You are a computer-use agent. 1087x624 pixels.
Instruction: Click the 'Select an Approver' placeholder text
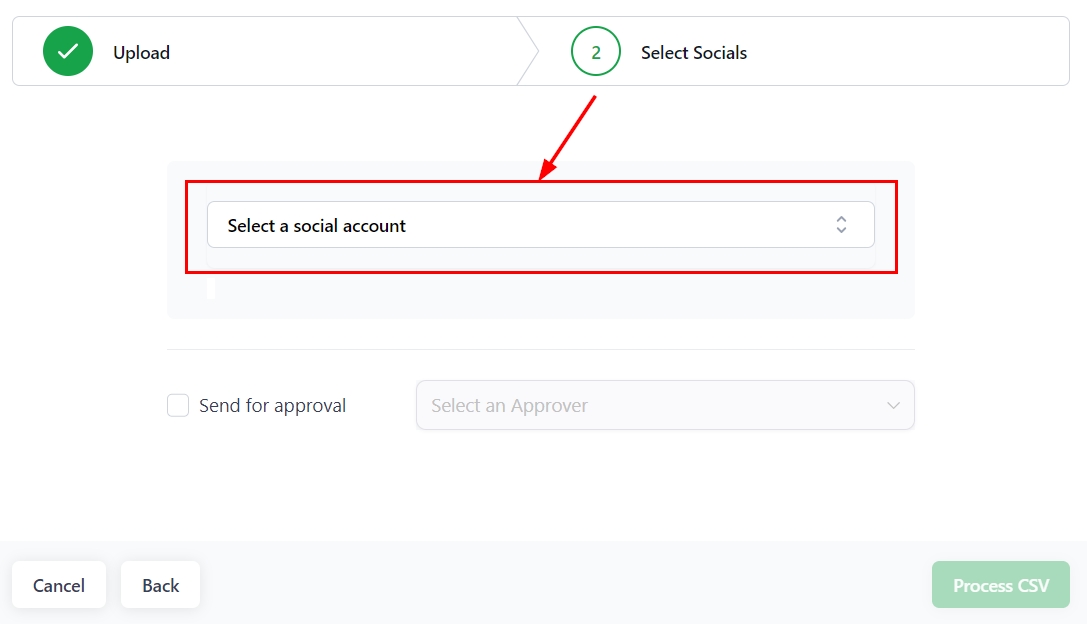pyautogui.click(x=509, y=406)
